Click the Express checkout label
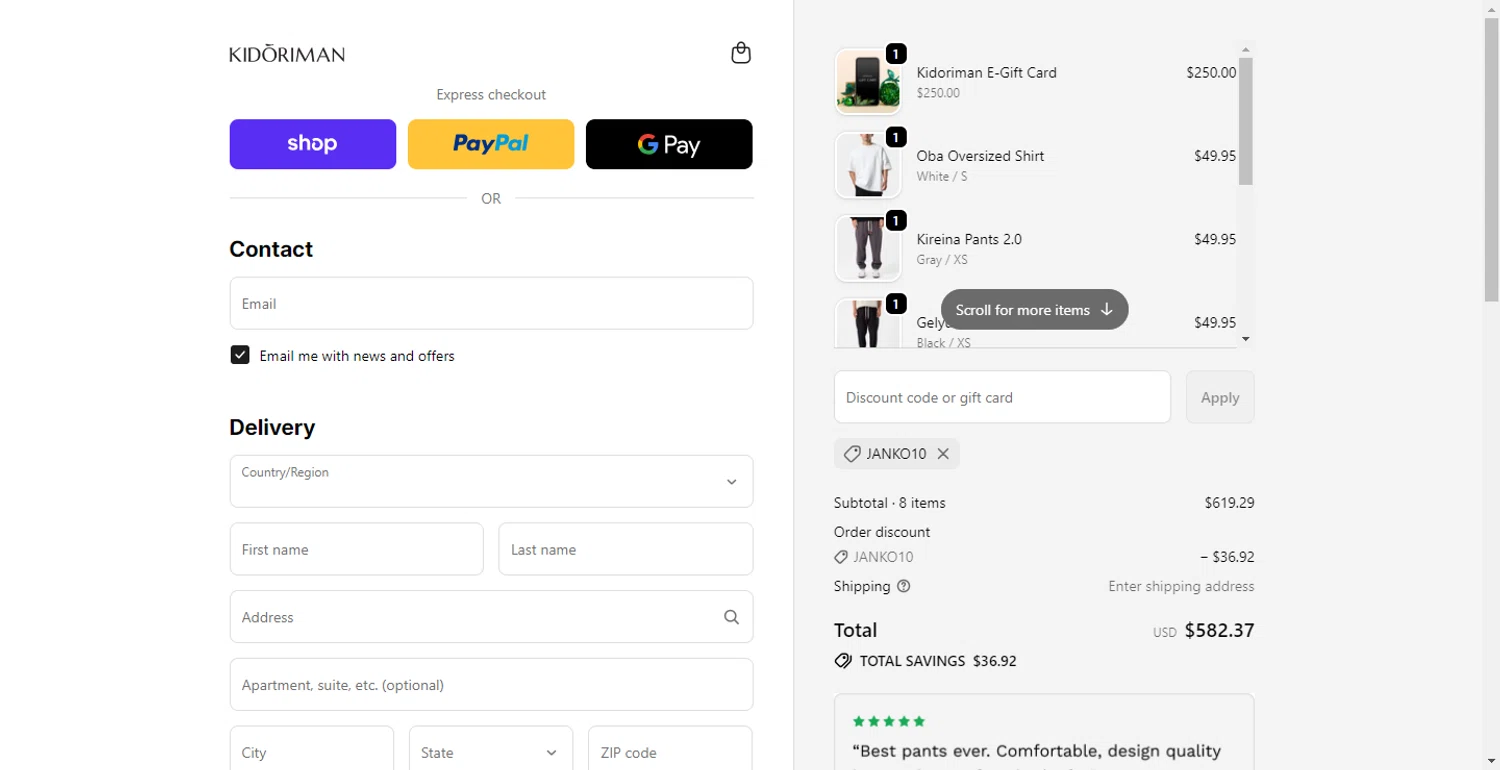 point(491,95)
